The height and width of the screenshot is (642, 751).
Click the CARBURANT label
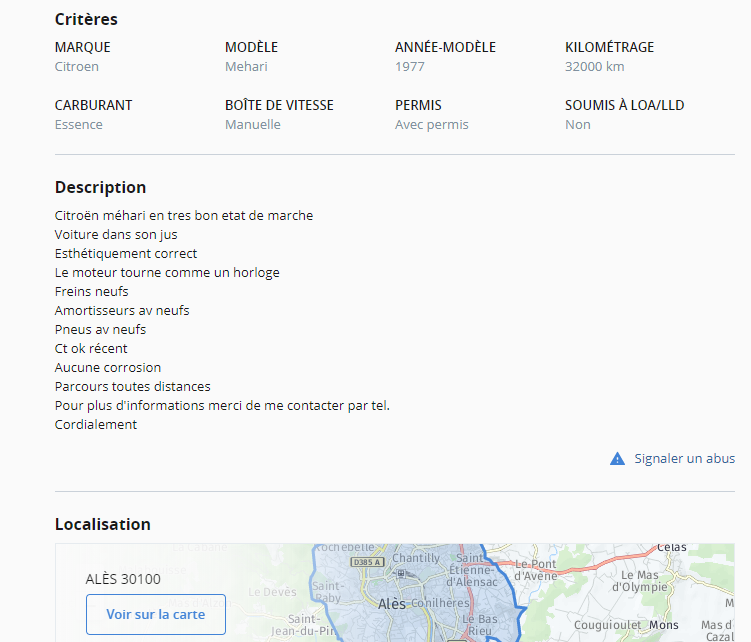(x=93, y=105)
